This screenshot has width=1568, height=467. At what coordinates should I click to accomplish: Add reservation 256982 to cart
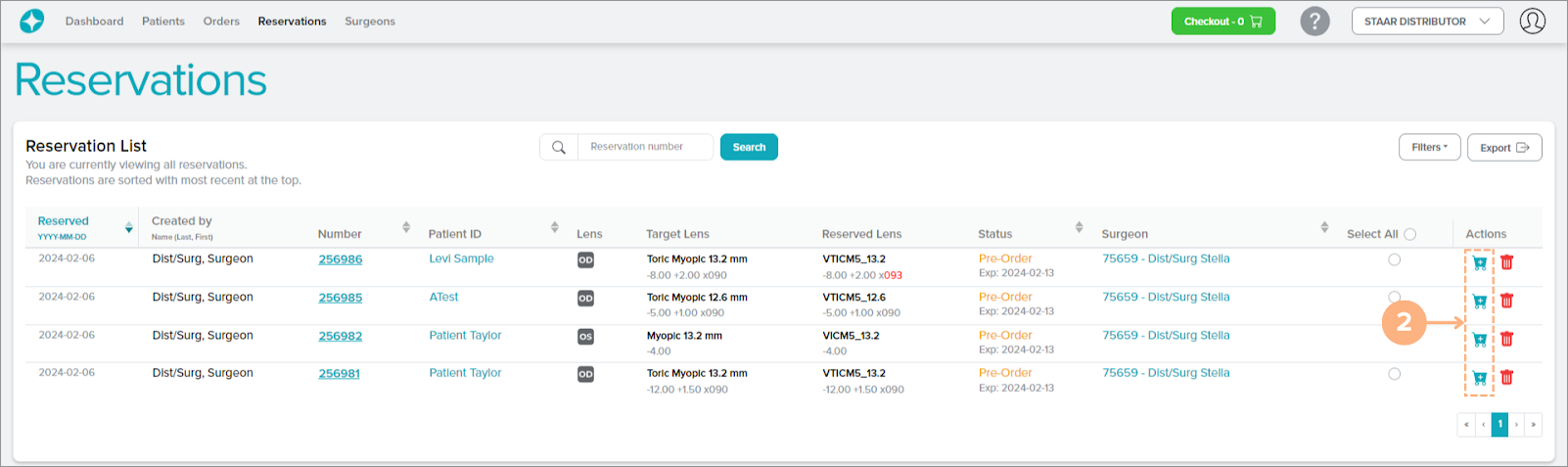(1479, 339)
